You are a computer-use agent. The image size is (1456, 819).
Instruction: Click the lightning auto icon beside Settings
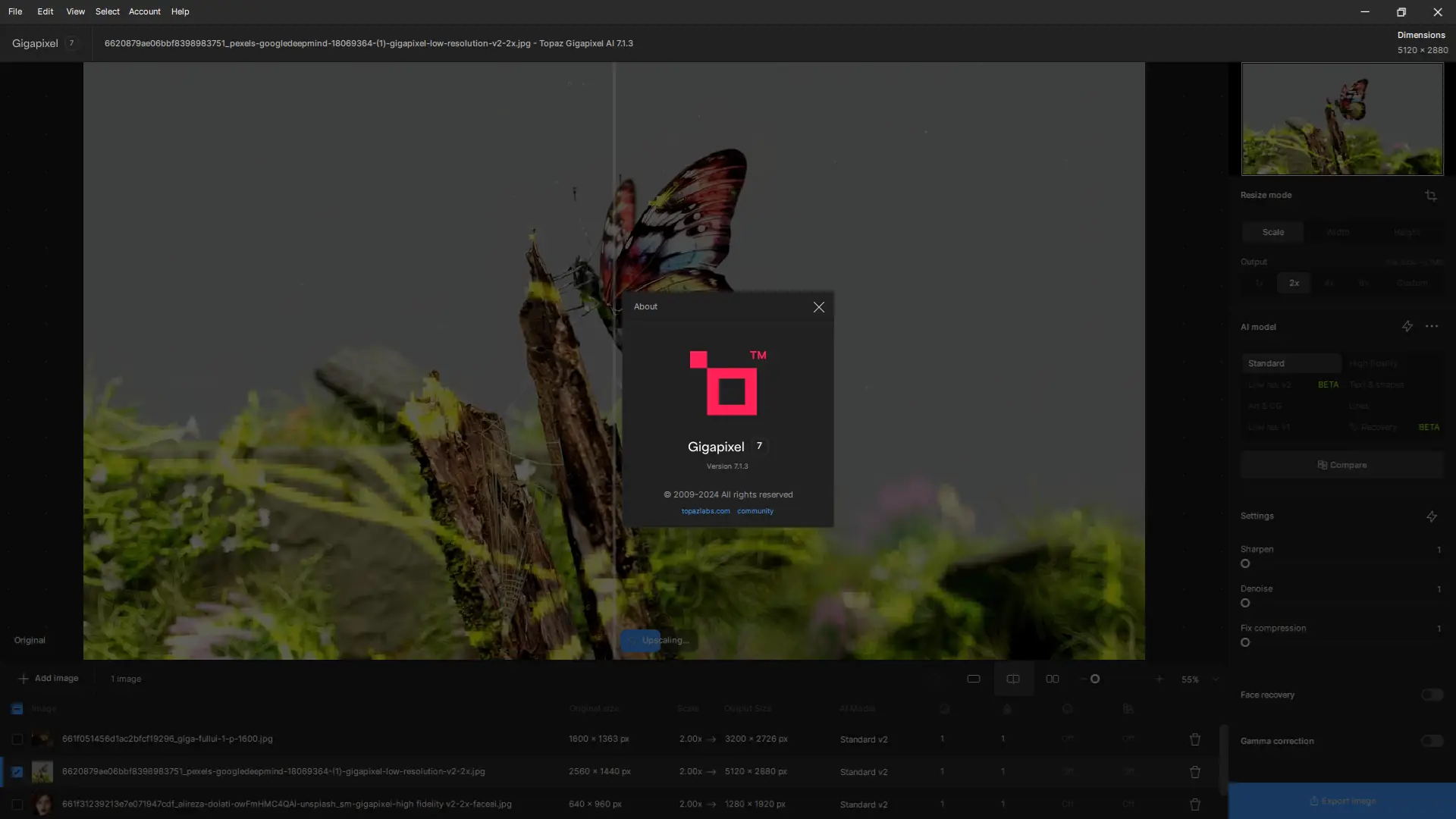pyautogui.click(x=1431, y=516)
